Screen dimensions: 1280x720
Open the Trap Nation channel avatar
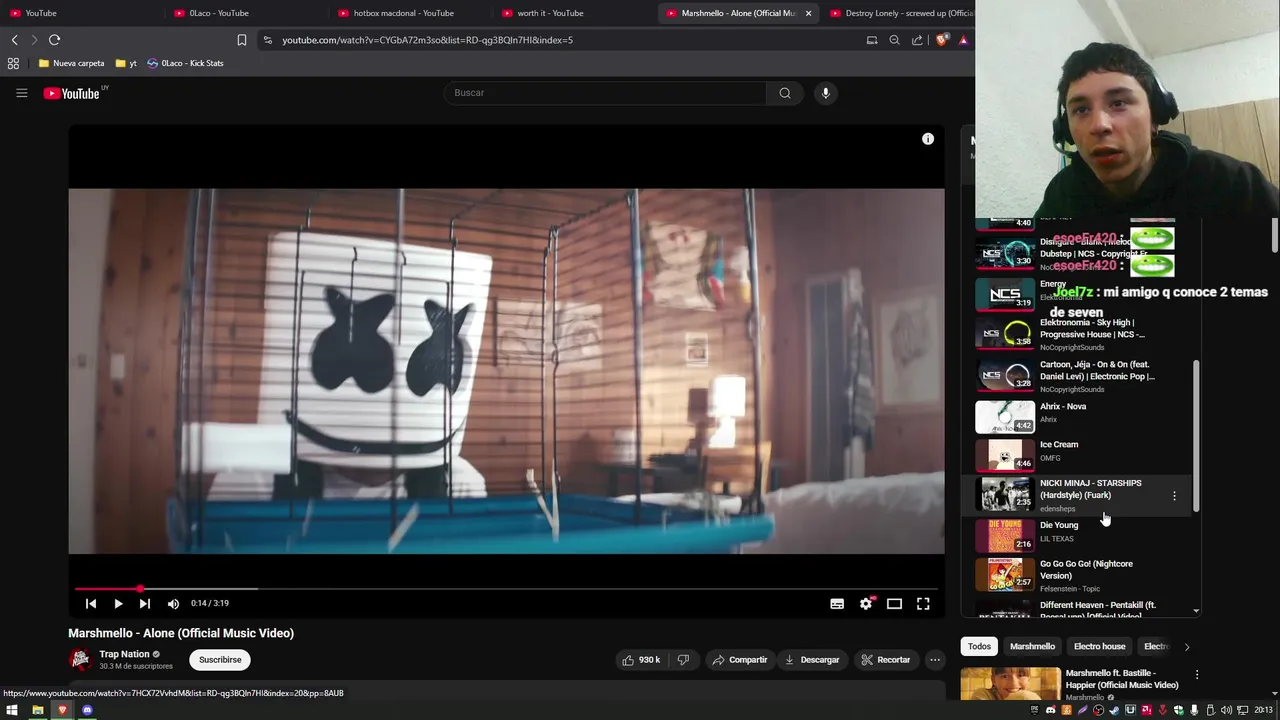tap(80, 659)
